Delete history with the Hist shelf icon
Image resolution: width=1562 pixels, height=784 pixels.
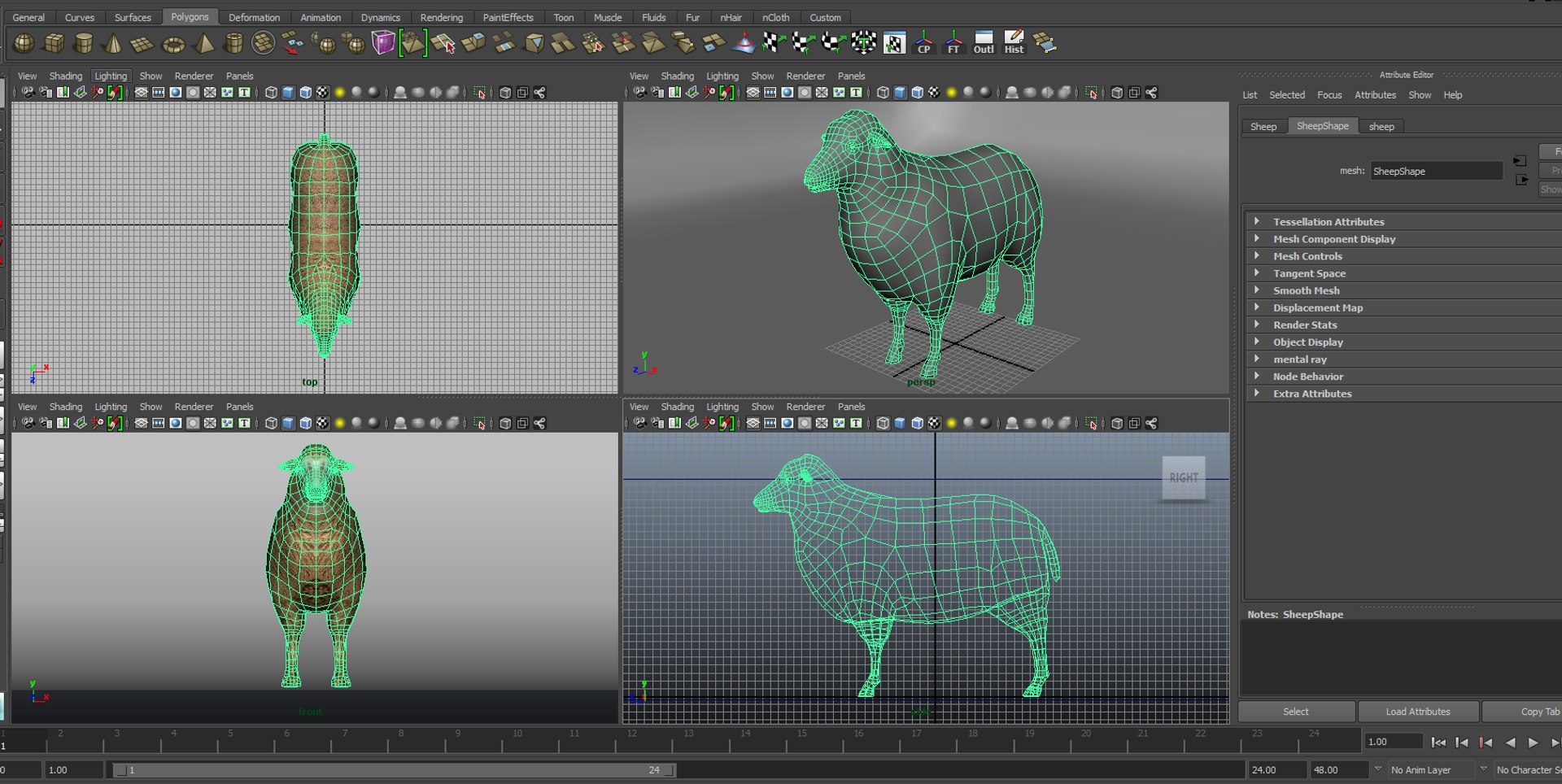point(1014,43)
